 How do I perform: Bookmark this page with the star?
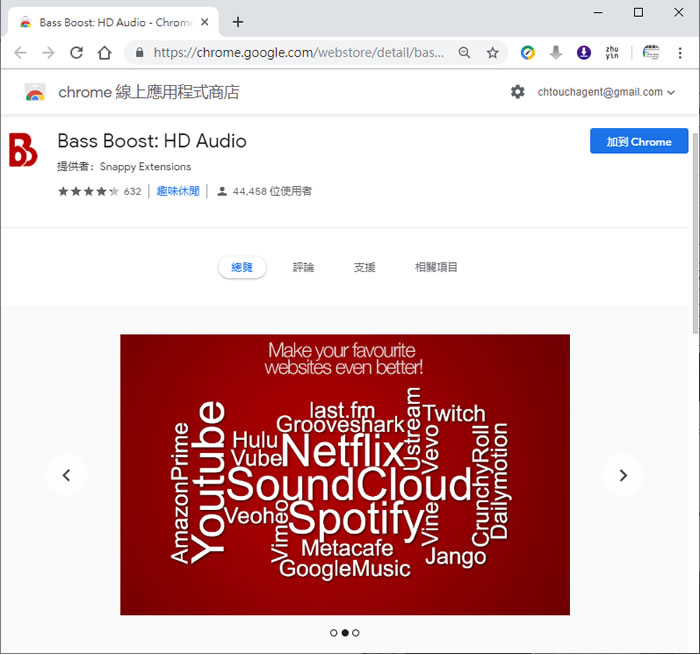tap(492, 53)
